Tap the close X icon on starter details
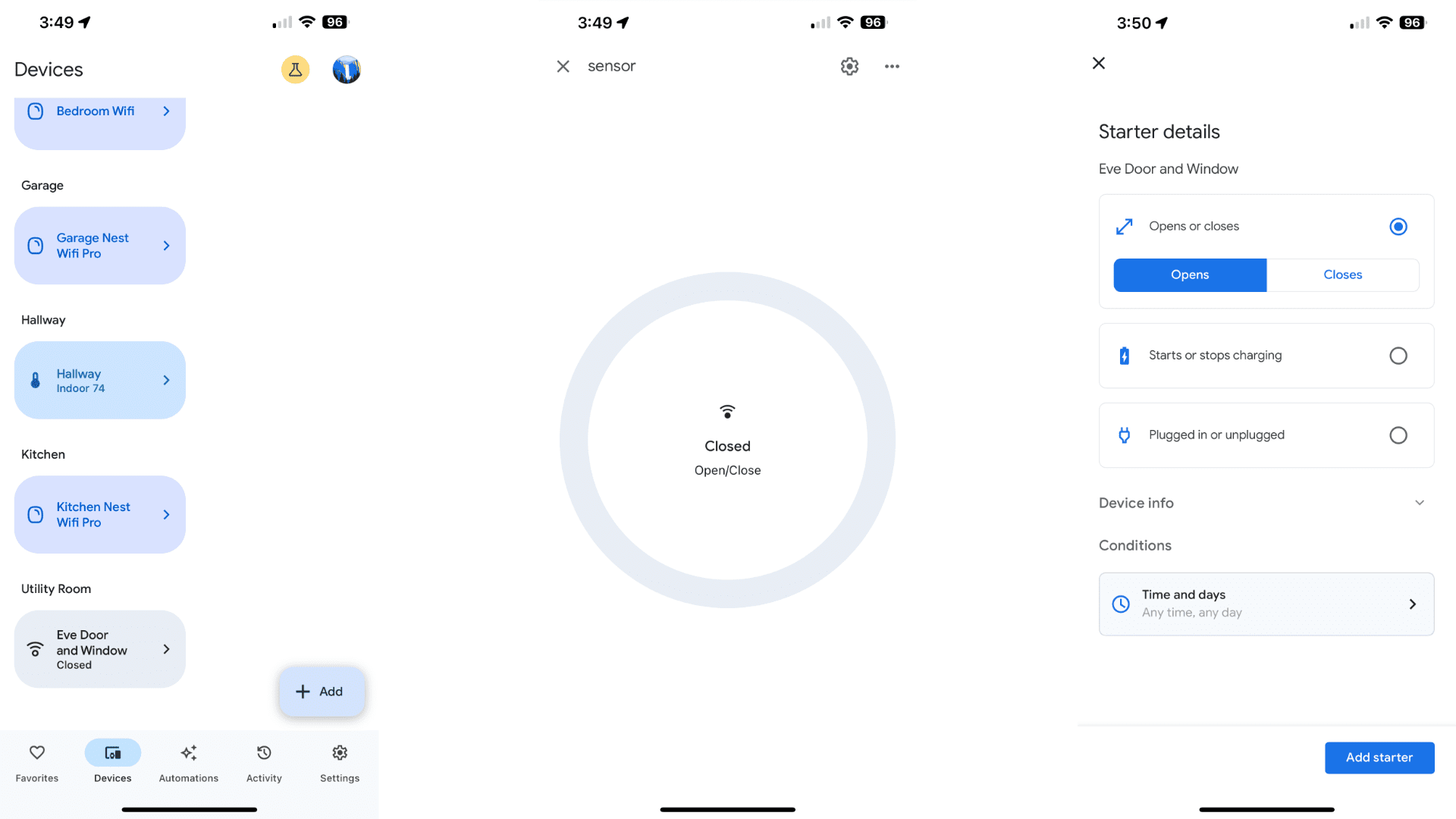Viewport: 1456px width, 819px height. coord(1099,62)
